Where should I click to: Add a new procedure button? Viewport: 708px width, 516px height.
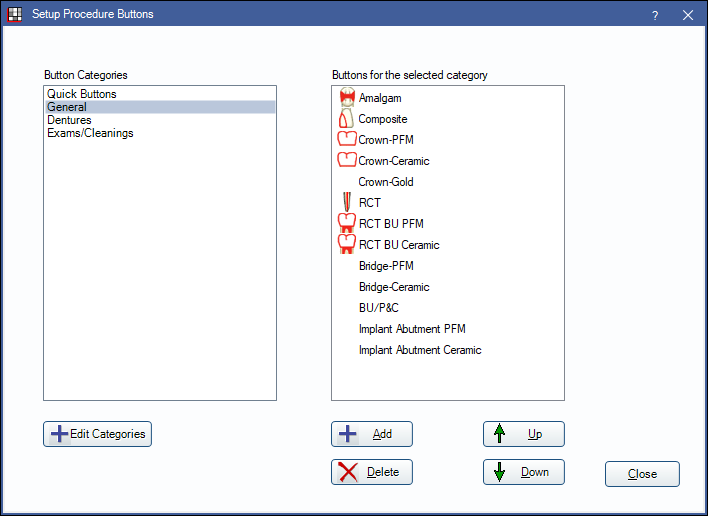pyautogui.click(x=372, y=434)
